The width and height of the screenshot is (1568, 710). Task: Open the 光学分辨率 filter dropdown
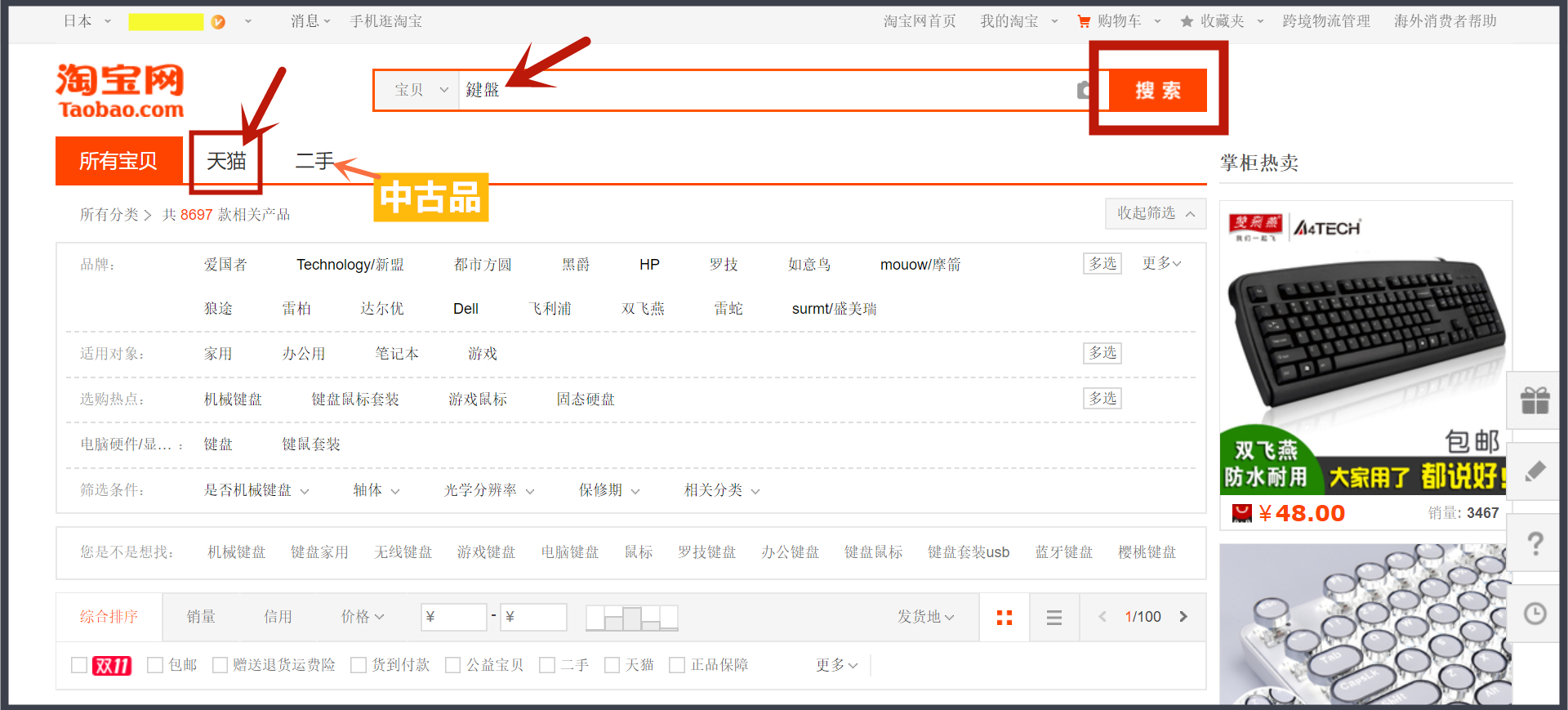[489, 490]
